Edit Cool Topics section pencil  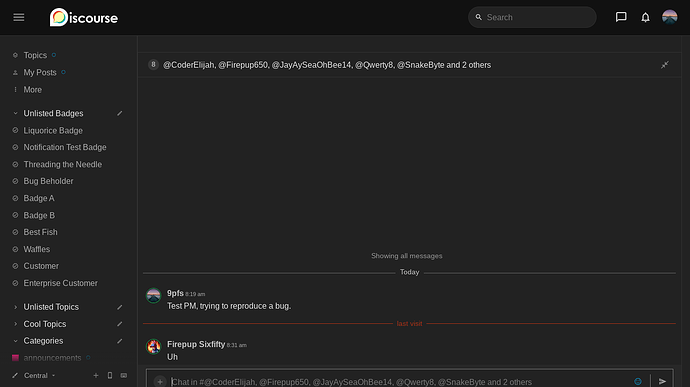click(x=120, y=324)
